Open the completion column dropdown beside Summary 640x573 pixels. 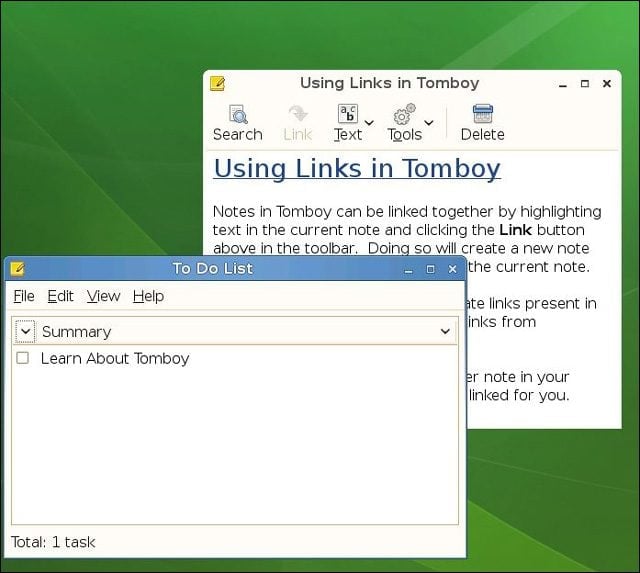pos(25,331)
